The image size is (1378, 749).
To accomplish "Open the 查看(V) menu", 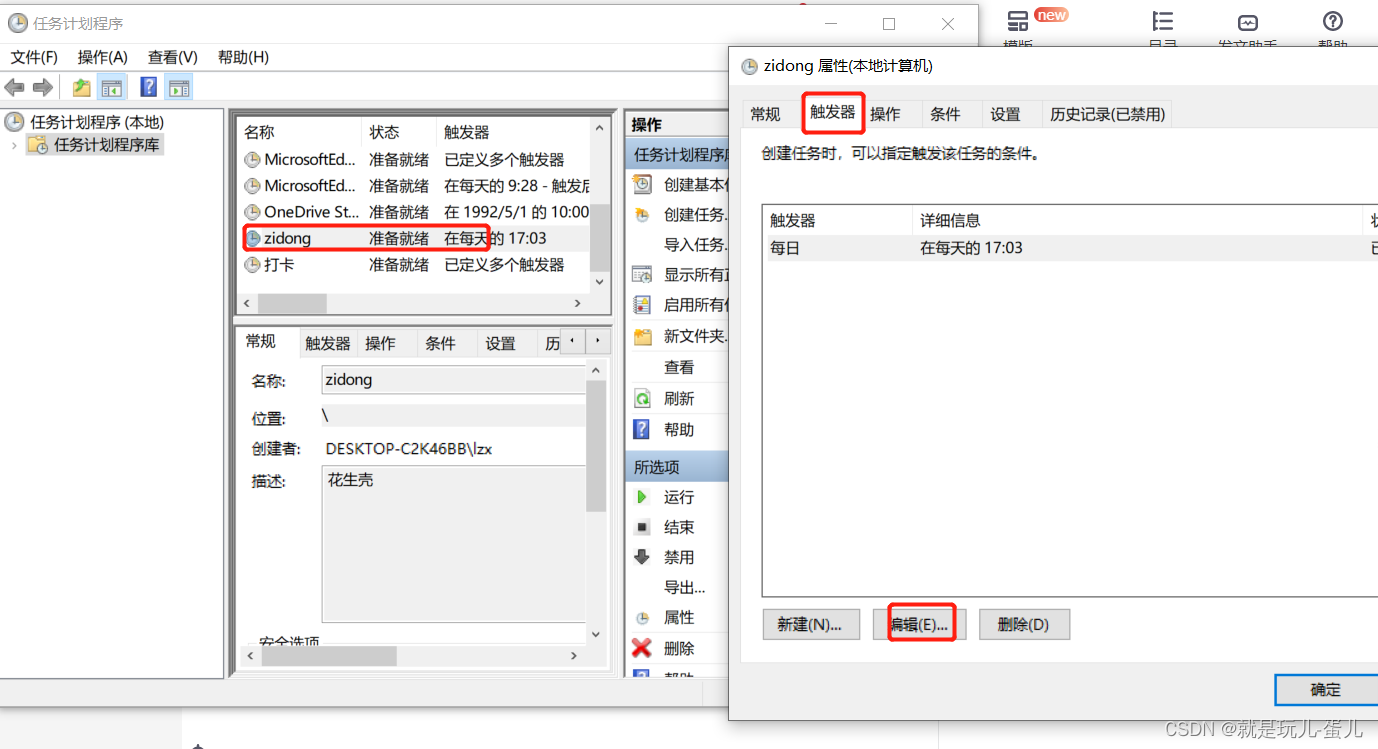I will (173, 57).
